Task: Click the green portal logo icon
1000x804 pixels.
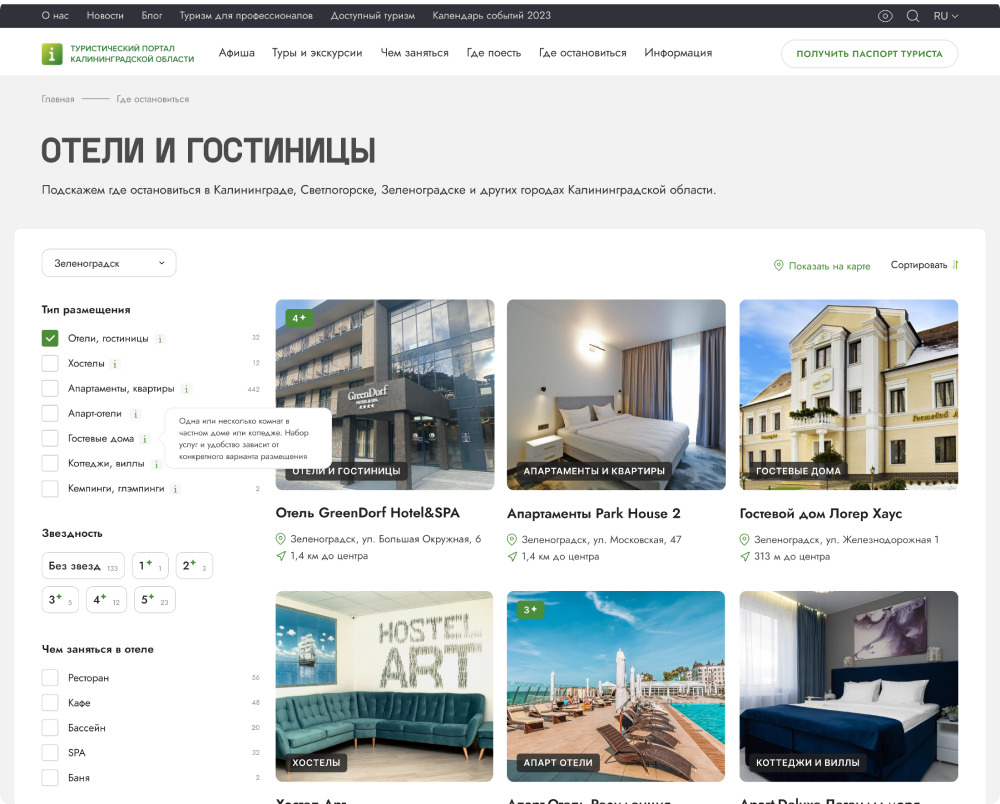Action: [x=52, y=54]
